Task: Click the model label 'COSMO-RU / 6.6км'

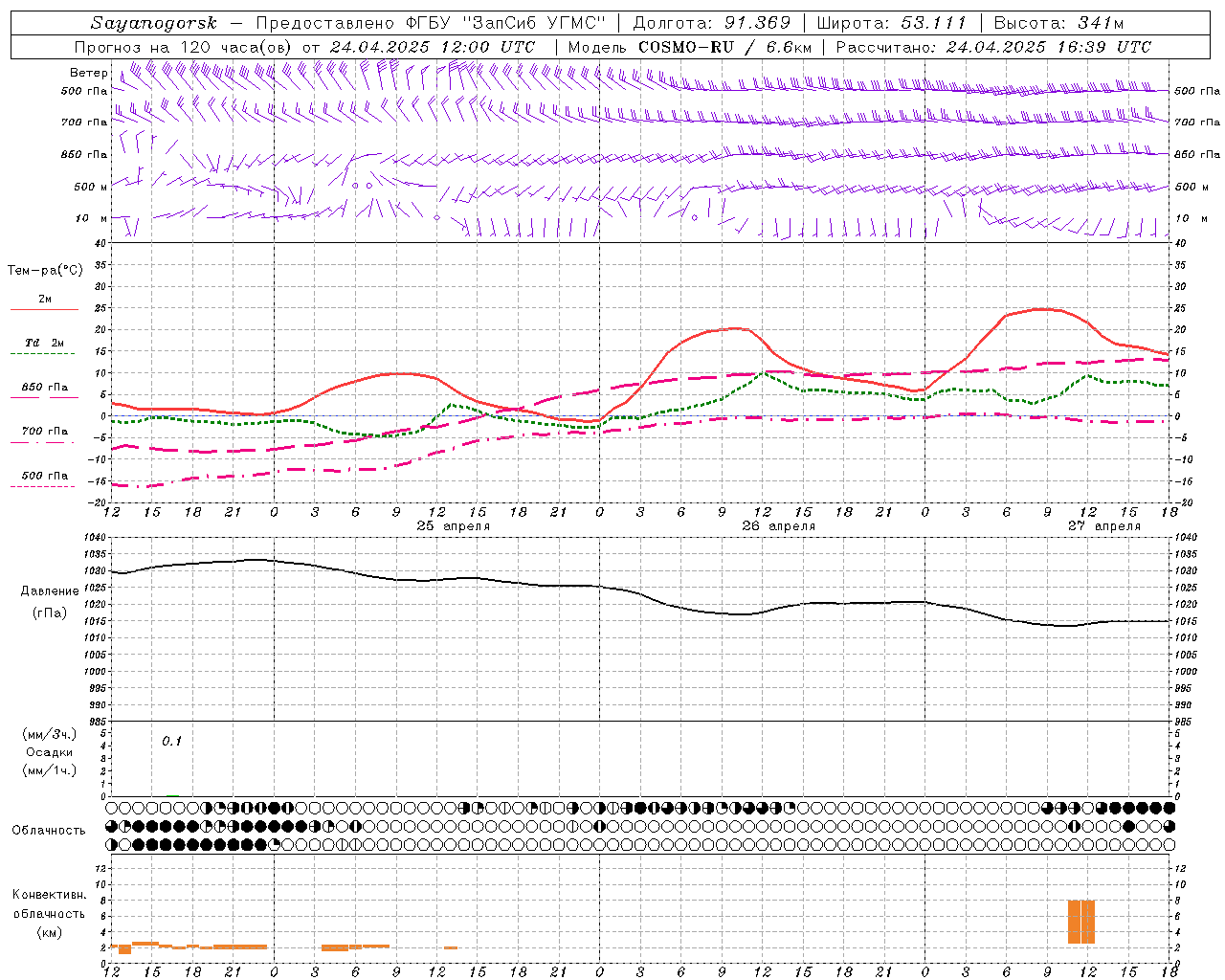Action: pos(724,47)
